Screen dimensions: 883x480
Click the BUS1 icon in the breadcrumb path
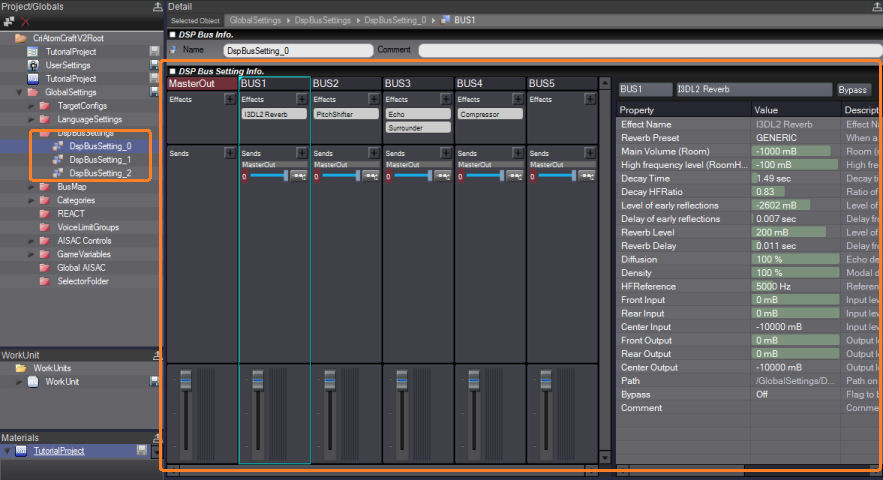click(x=445, y=20)
